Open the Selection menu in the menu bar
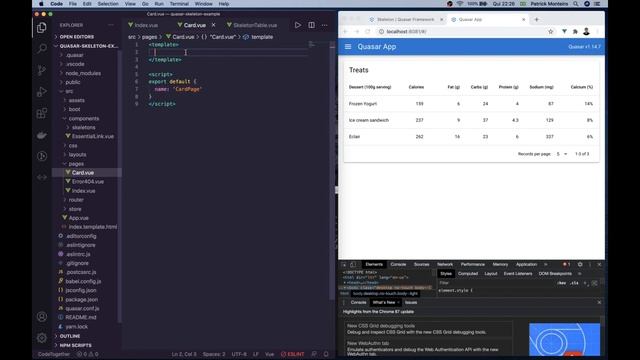The width and height of the screenshot is (640, 360). tap(108, 4)
